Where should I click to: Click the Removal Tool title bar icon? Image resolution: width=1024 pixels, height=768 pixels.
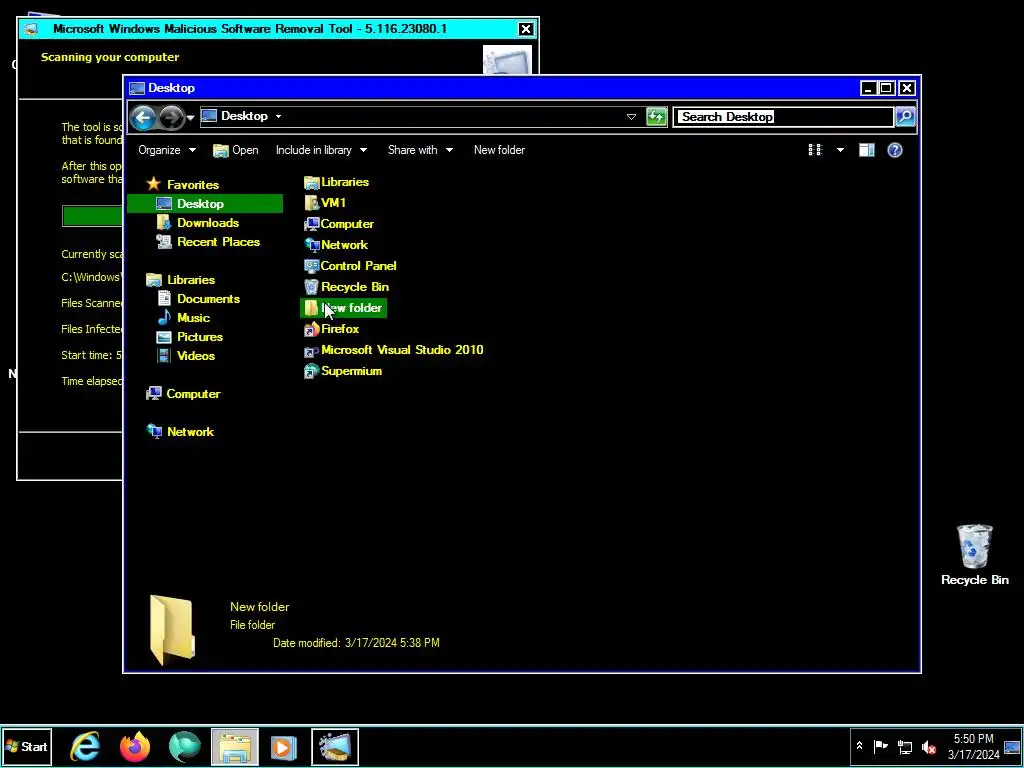pos(30,29)
